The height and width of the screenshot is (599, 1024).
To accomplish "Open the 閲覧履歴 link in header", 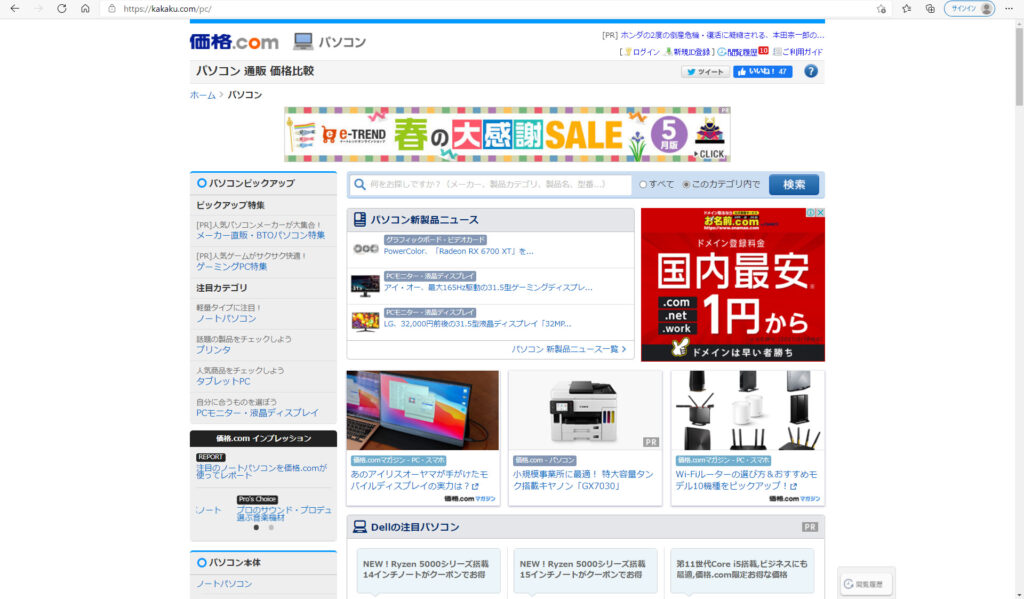I will [742, 52].
